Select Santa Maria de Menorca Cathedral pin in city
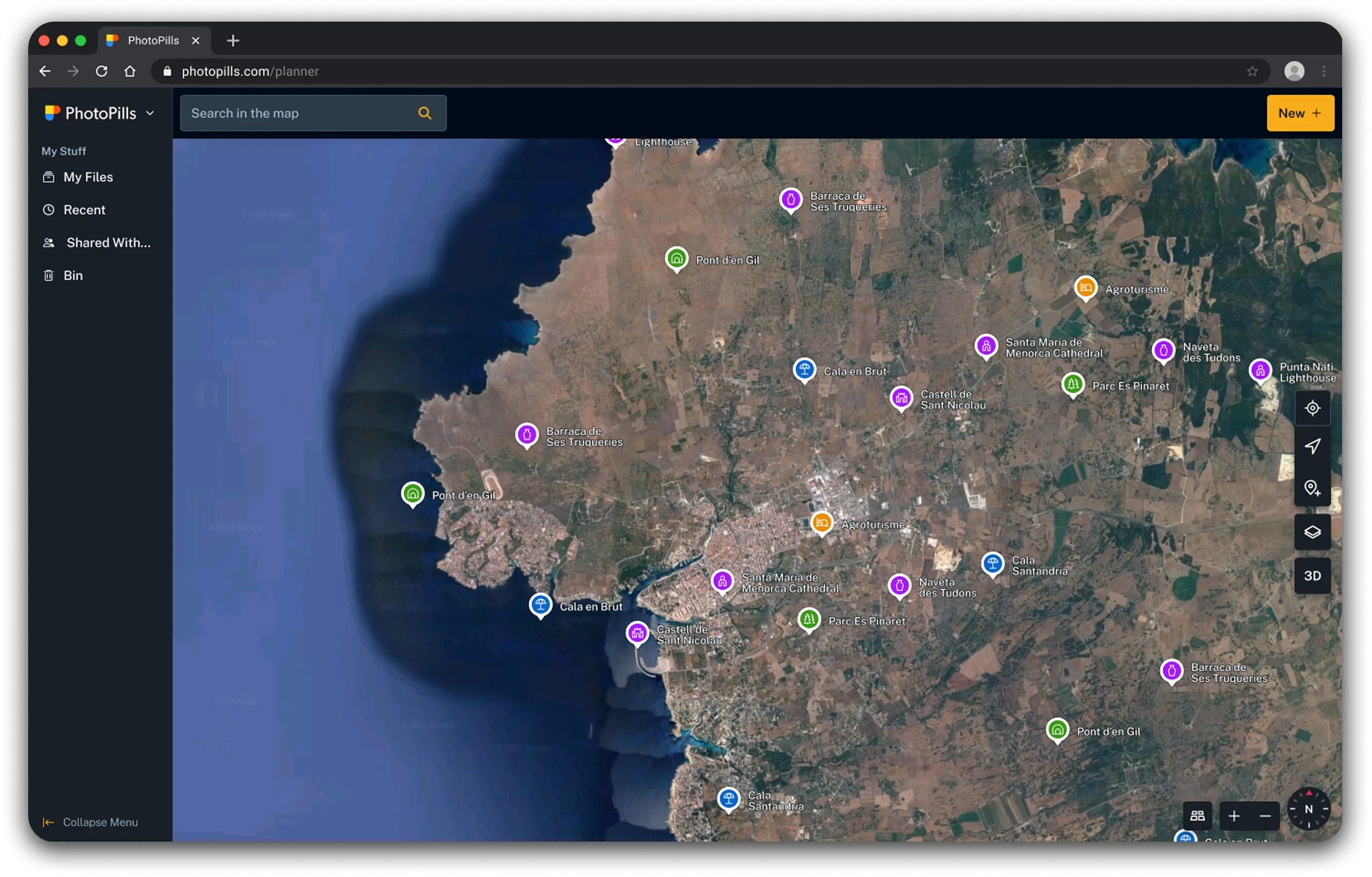The width and height of the screenshot is (1372, 877). pyautogui.click(x=722, y=582)
